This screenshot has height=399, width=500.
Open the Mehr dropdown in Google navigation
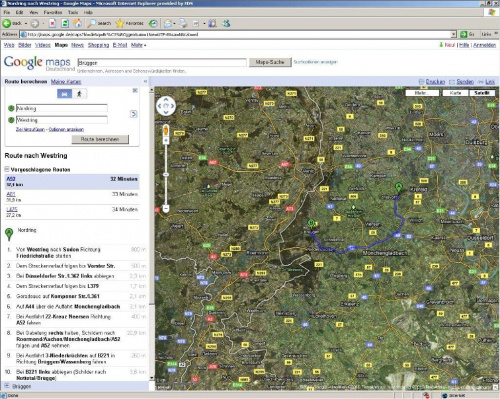(138, 45)
